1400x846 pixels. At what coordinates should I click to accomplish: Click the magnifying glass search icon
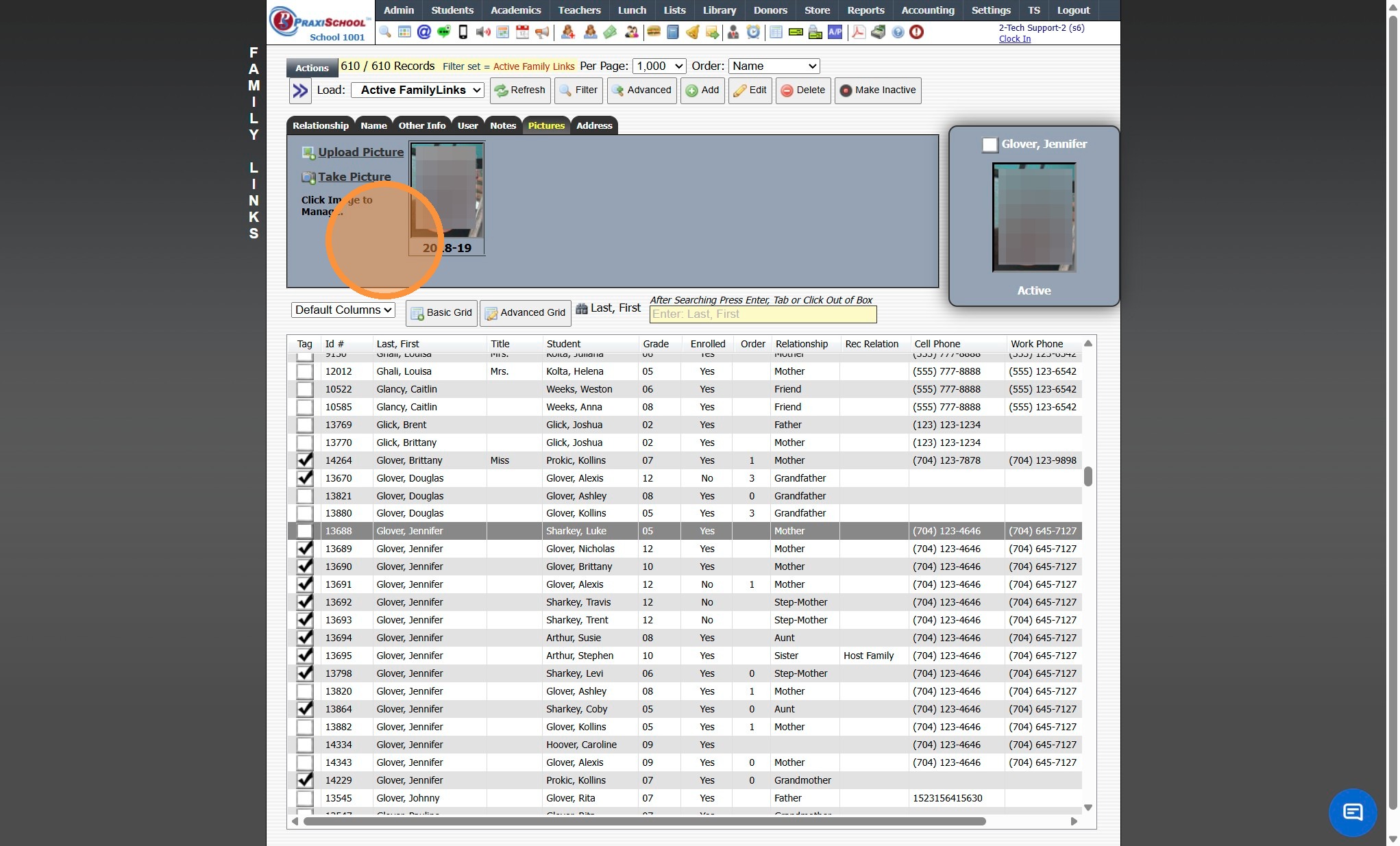pos(385,32)
